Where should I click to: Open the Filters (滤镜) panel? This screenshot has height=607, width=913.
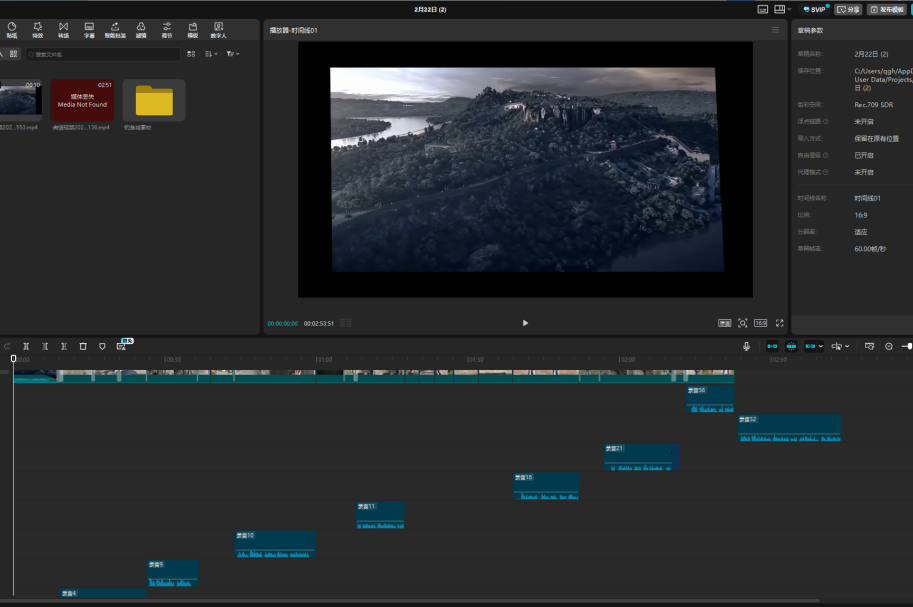tap(141, 29)
